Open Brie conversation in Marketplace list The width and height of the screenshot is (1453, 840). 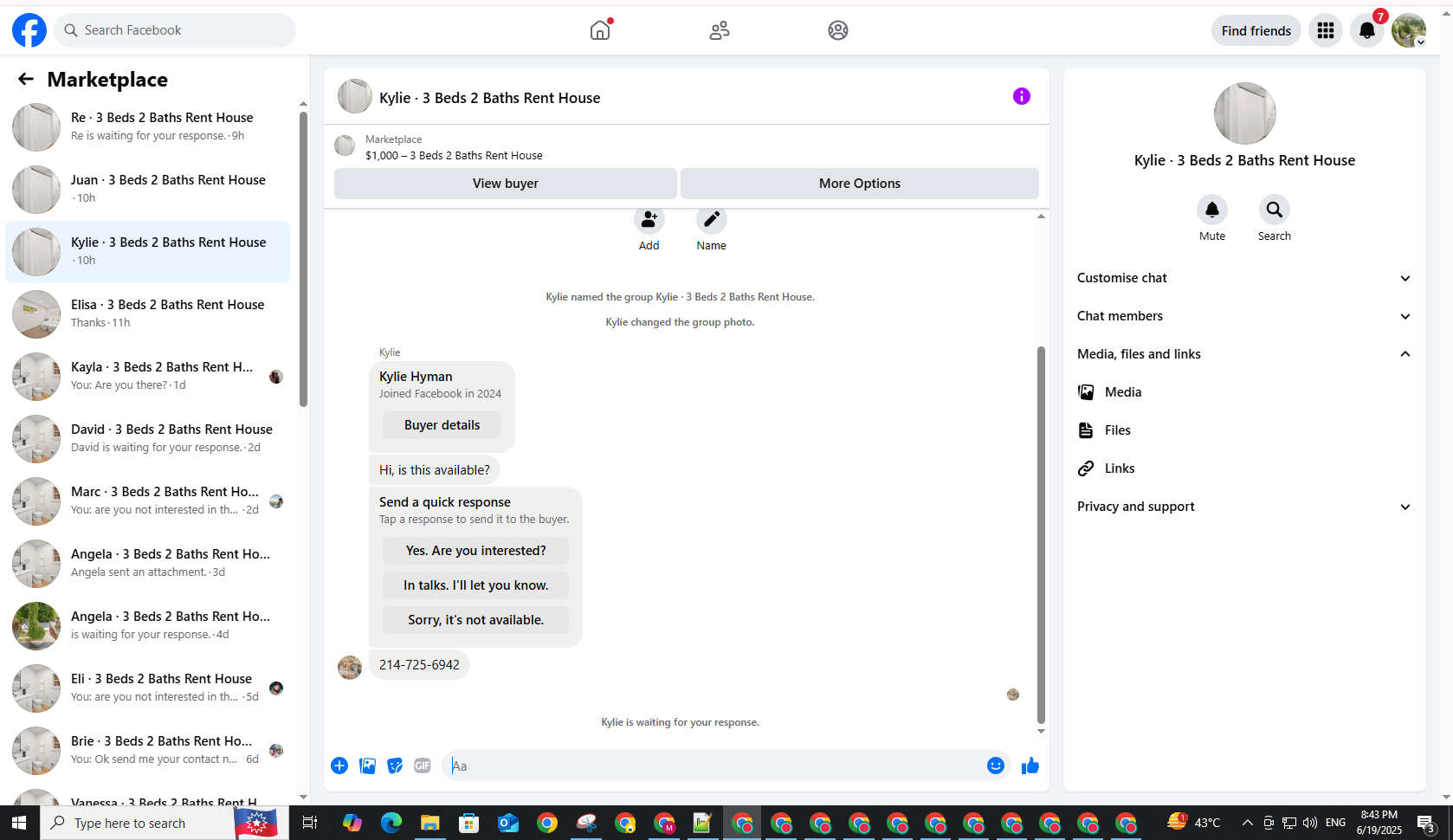148,751
